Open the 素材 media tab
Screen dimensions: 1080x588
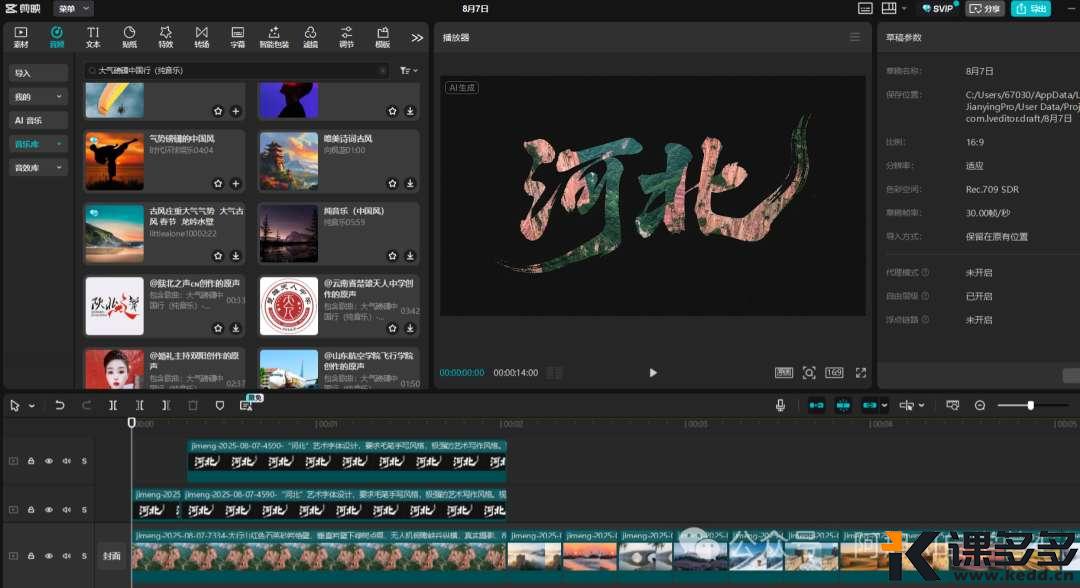(21, 37)
